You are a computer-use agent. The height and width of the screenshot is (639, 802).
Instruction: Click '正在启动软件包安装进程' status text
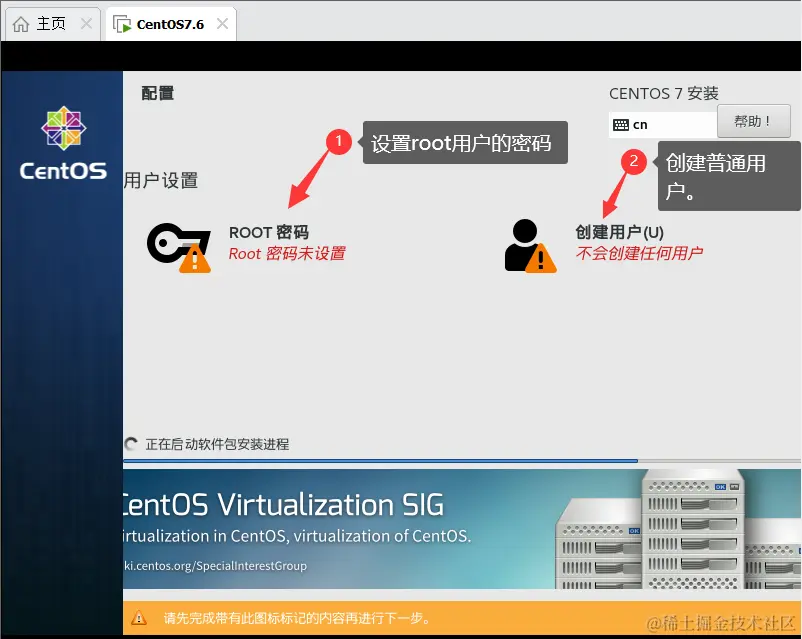click(x=217, y=444)
